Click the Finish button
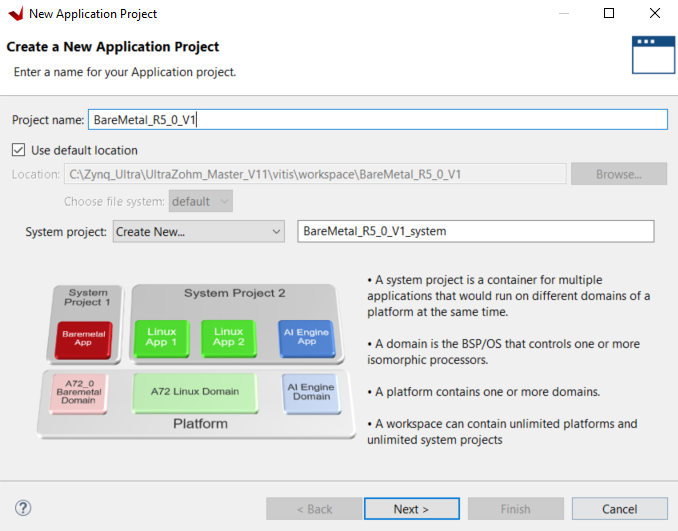Image resolution: width=678 pixels, height=531 pixels. point(515,509)
